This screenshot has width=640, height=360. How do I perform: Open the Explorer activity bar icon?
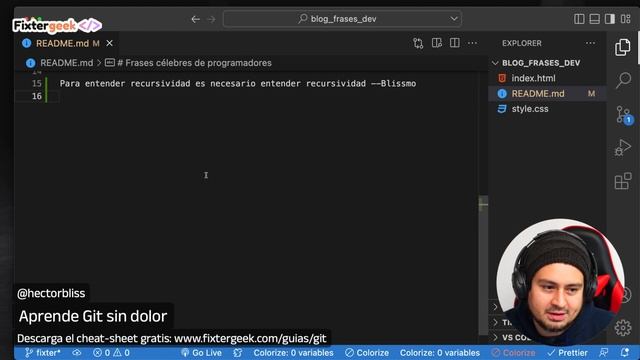(x=623, y=47)
